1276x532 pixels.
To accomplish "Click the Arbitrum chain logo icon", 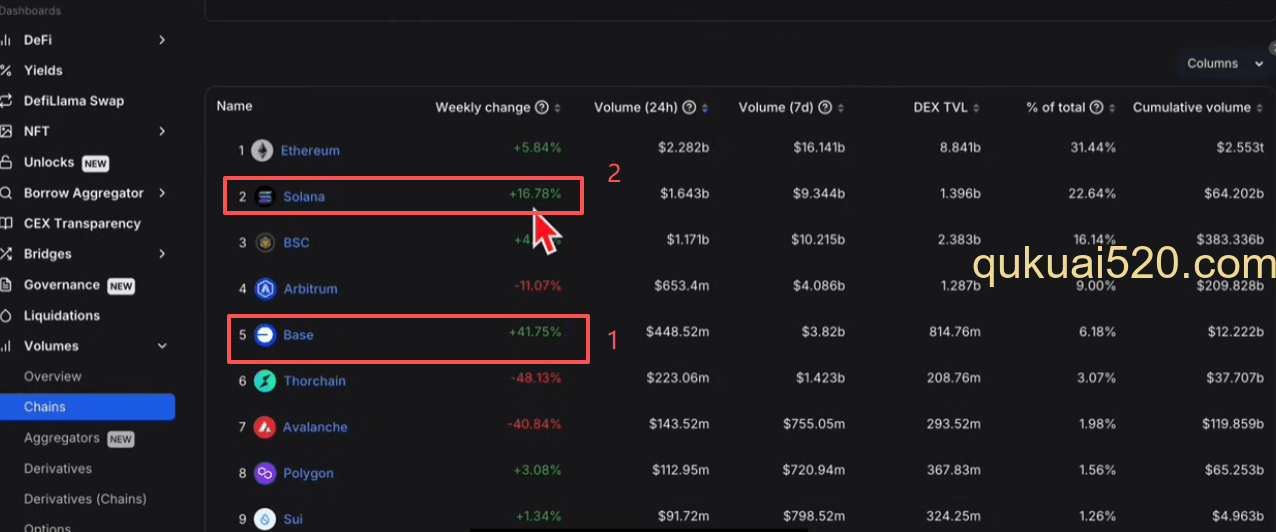I will tap(265, 289).
